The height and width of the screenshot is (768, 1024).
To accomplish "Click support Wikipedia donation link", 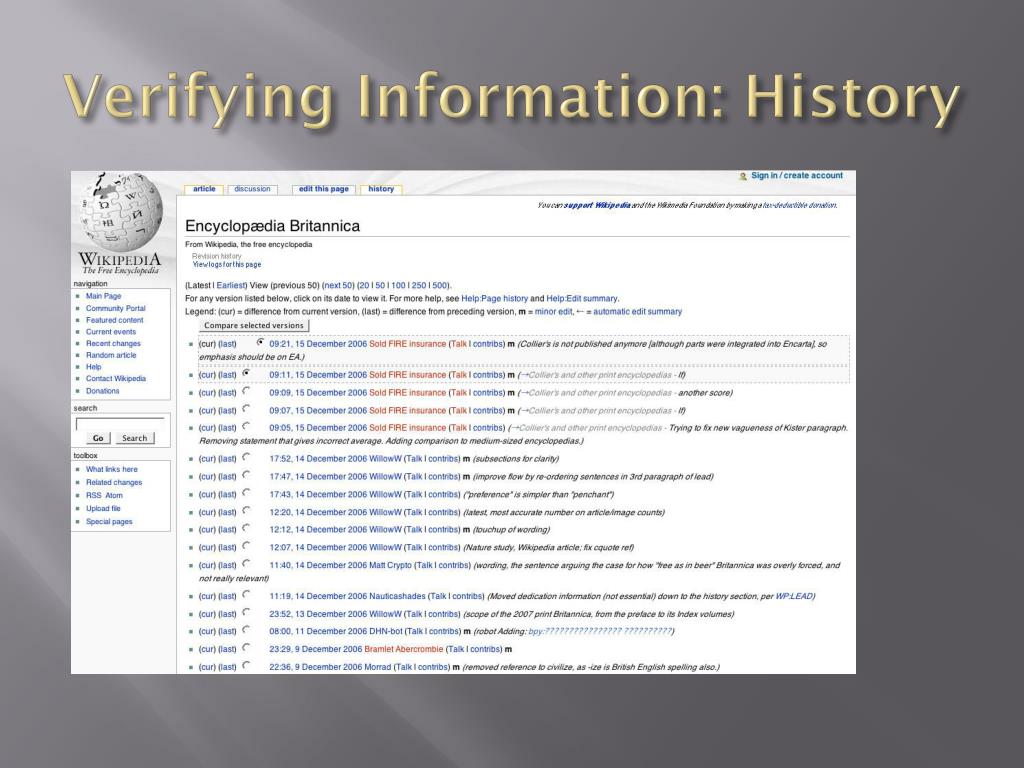I will coord(597,205).
